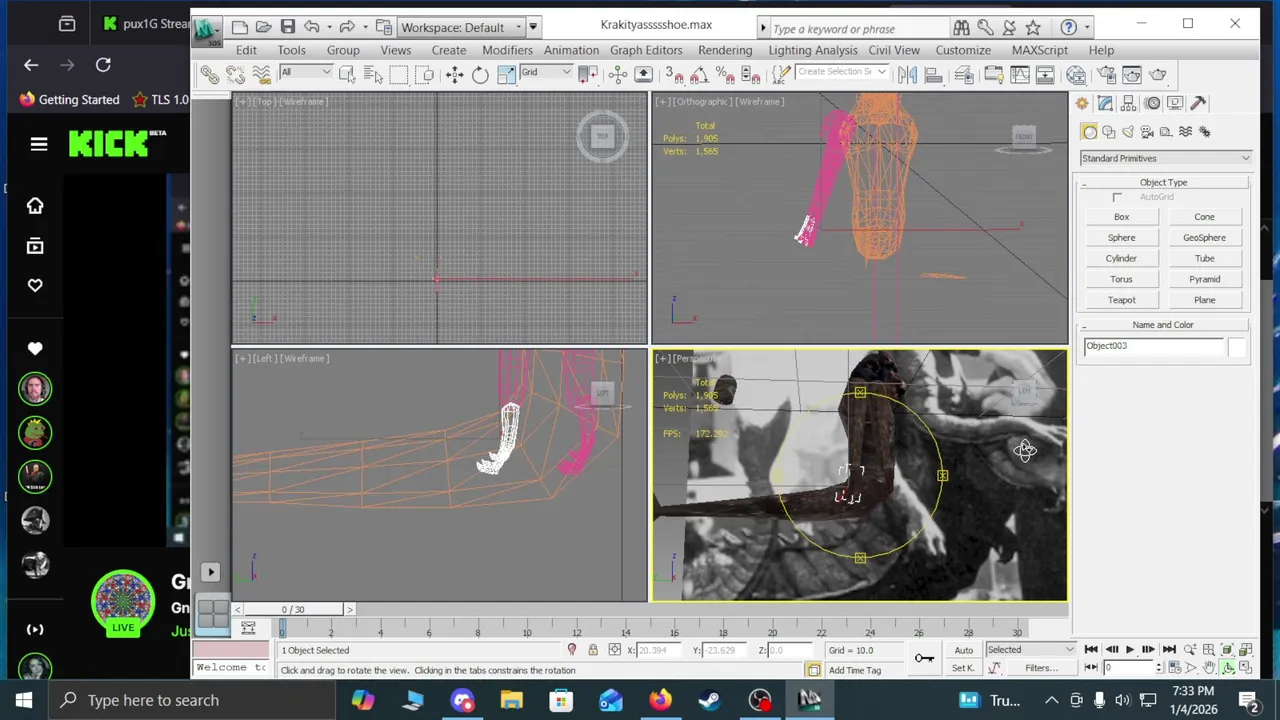Toggle Window/Crossing selection mode
The height and width of the screenshot is (720, 1280).
point(425,75)
